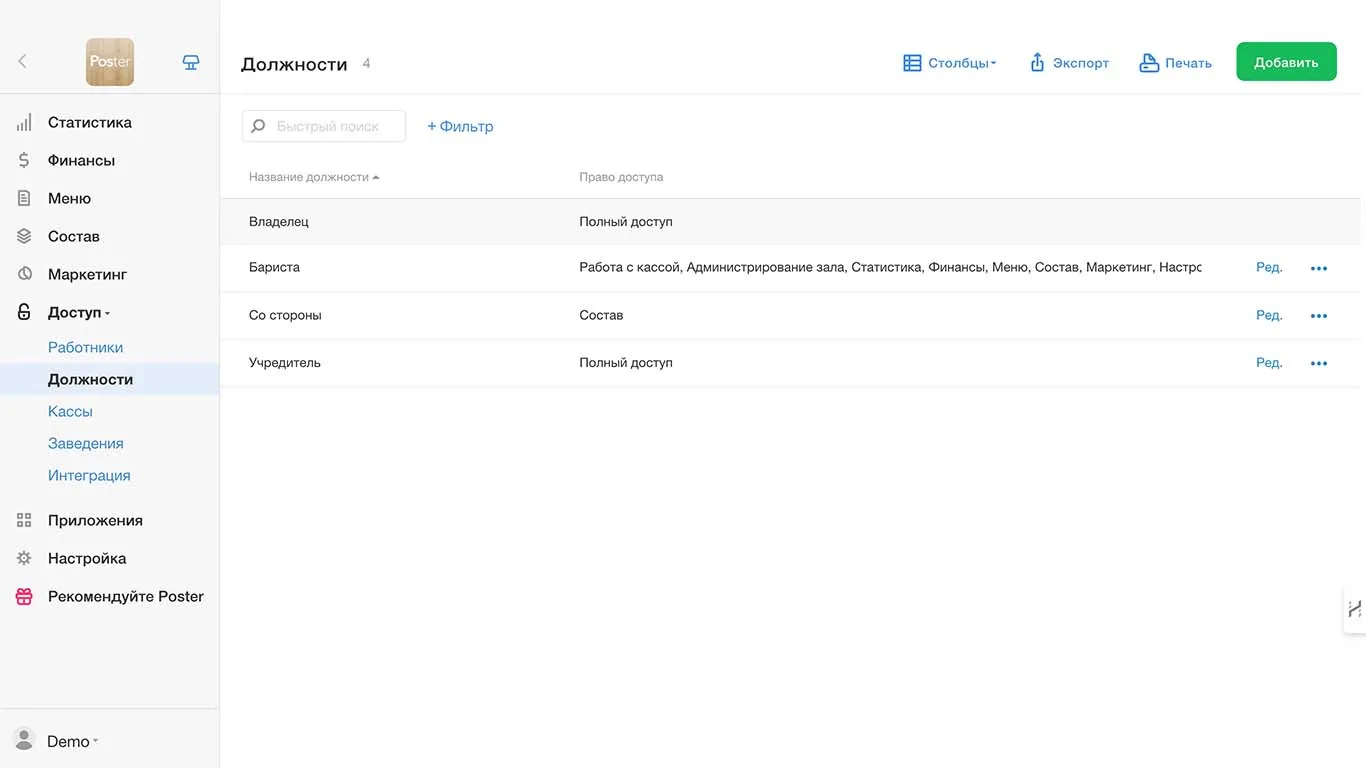The width and height of the screenshot is (1366, 768).
Task: Click the gift icon for Рекомендуйте Poster
Action: [24, 597]
